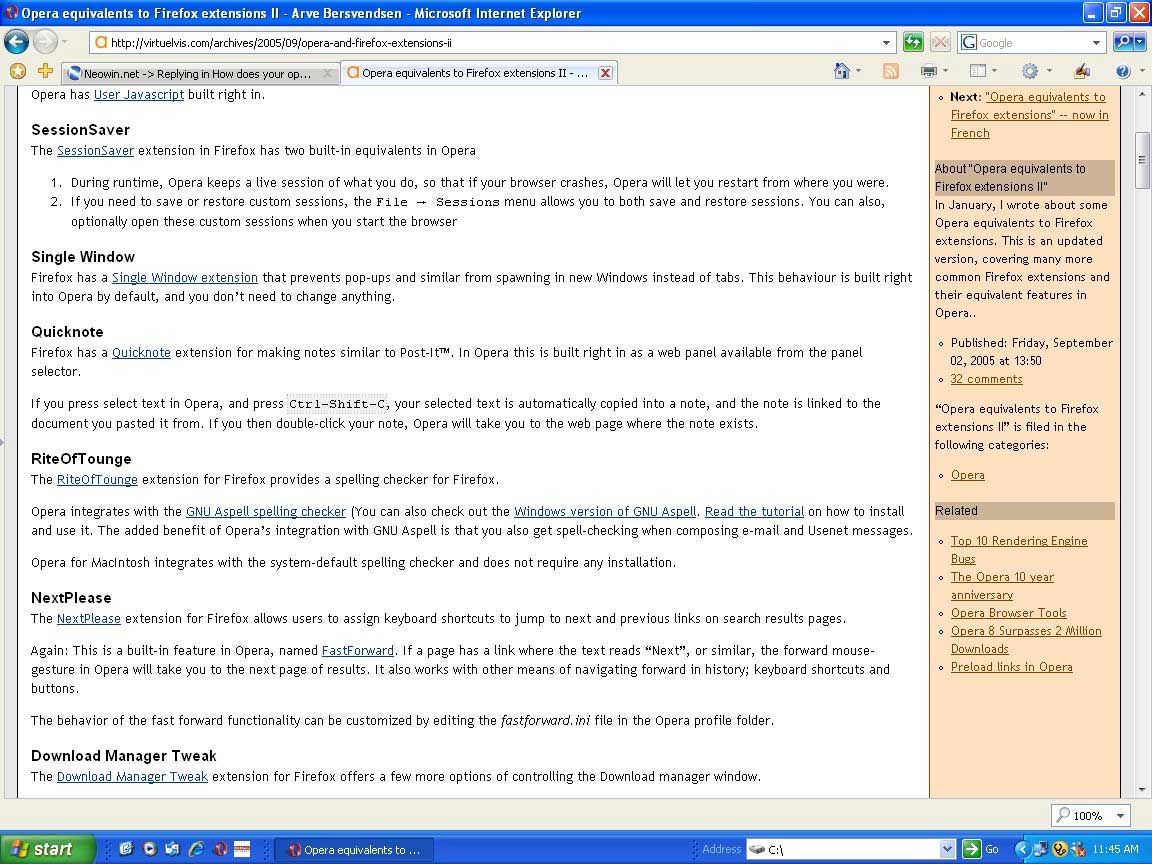Click the Search magnifier button
1152x864 pixels.
[x=1123, y=42]
